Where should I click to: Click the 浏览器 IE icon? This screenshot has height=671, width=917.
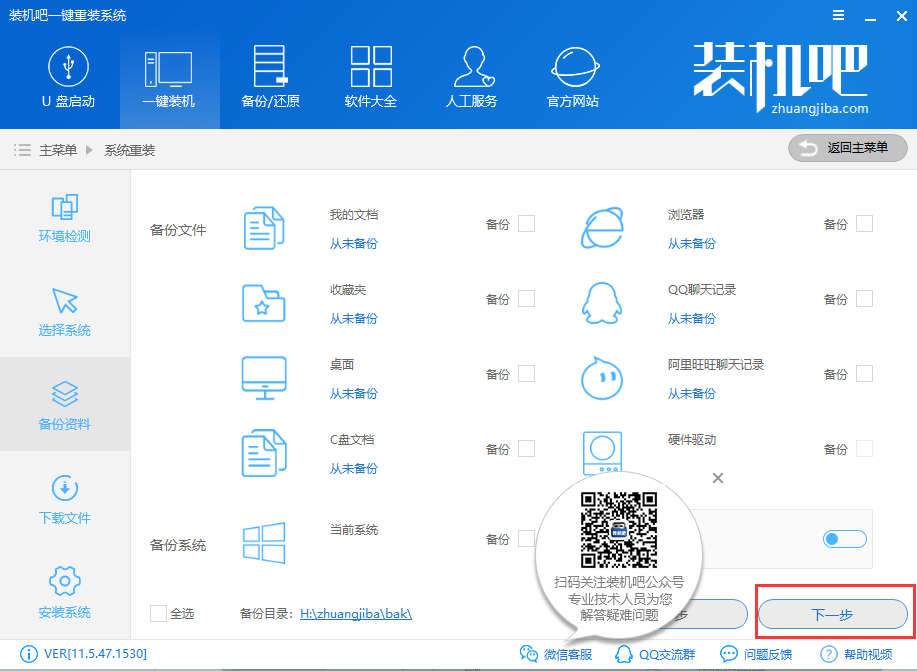602,228
